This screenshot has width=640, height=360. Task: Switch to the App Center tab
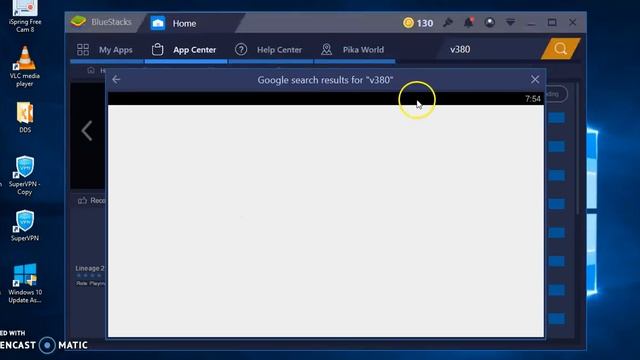[184, 50]
